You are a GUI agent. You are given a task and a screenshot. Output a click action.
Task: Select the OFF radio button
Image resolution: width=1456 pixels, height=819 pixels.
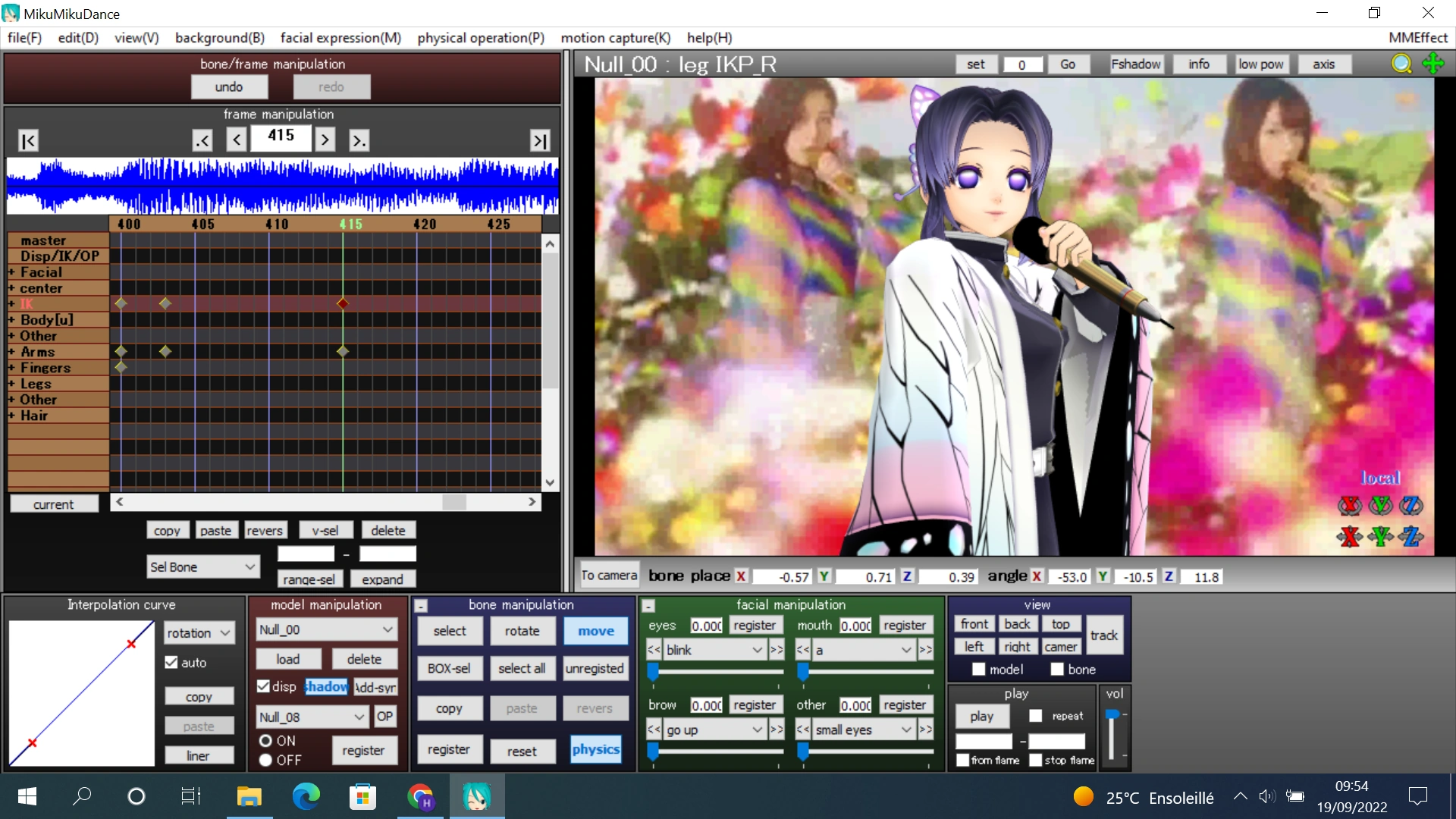pos(266,760)
